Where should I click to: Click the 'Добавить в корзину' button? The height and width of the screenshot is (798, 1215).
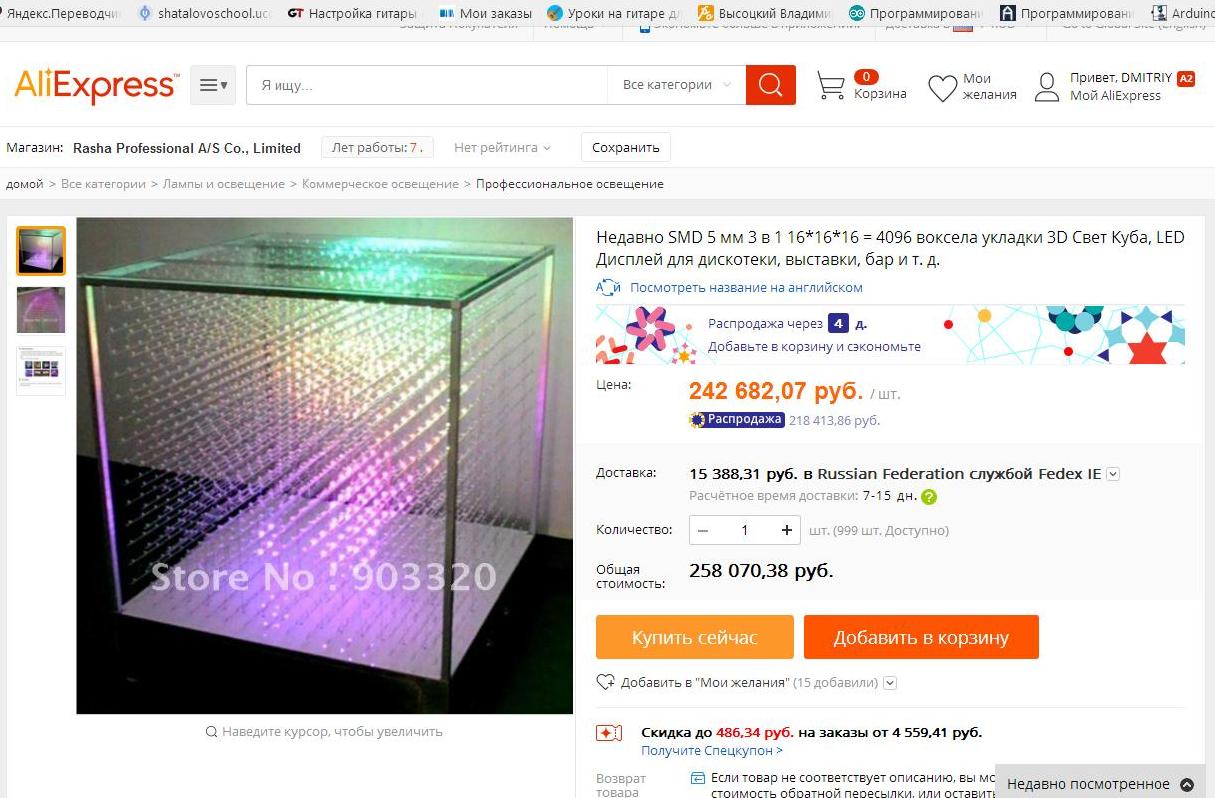point(921,637)
